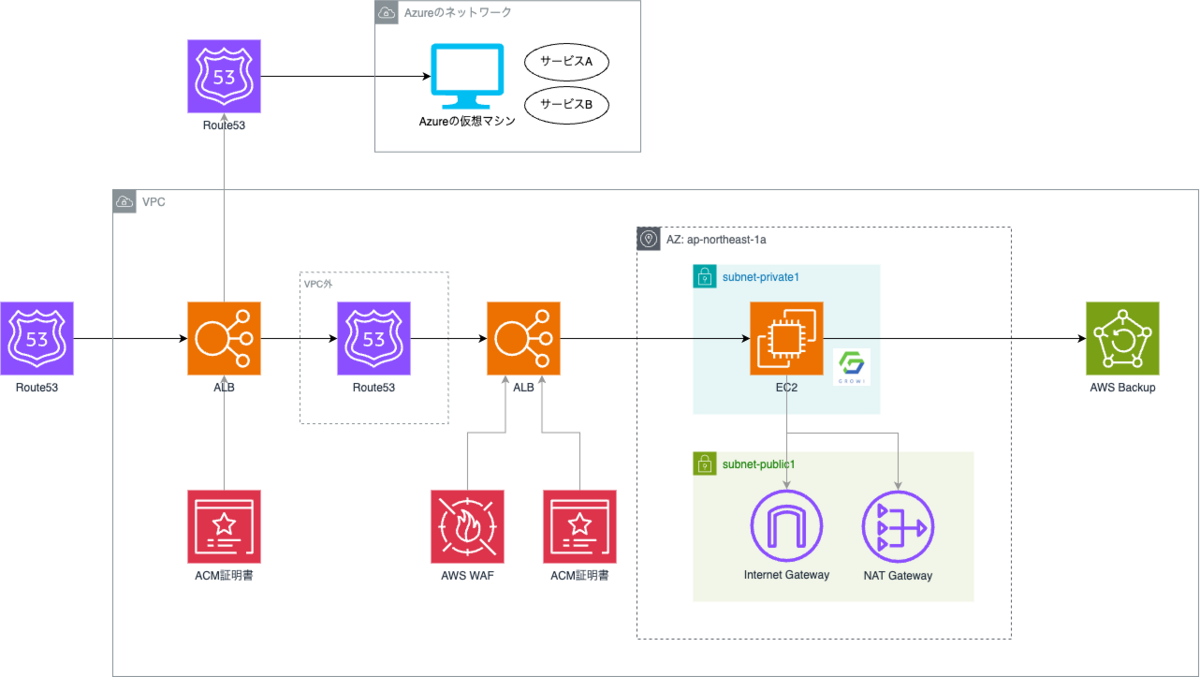Select the サービスB ellipse

567,104
